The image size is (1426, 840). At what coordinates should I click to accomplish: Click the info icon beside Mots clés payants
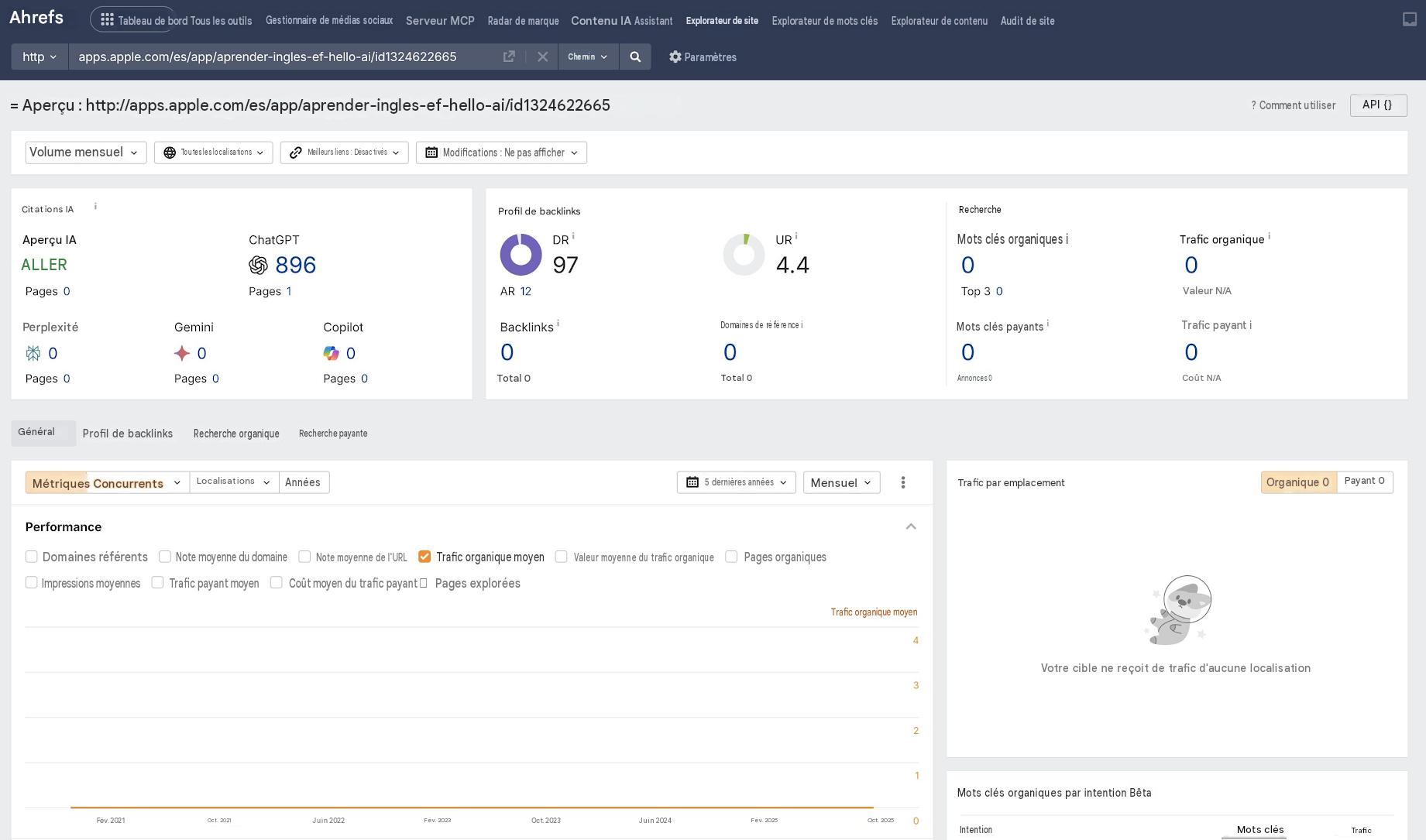pos(1048,324)
